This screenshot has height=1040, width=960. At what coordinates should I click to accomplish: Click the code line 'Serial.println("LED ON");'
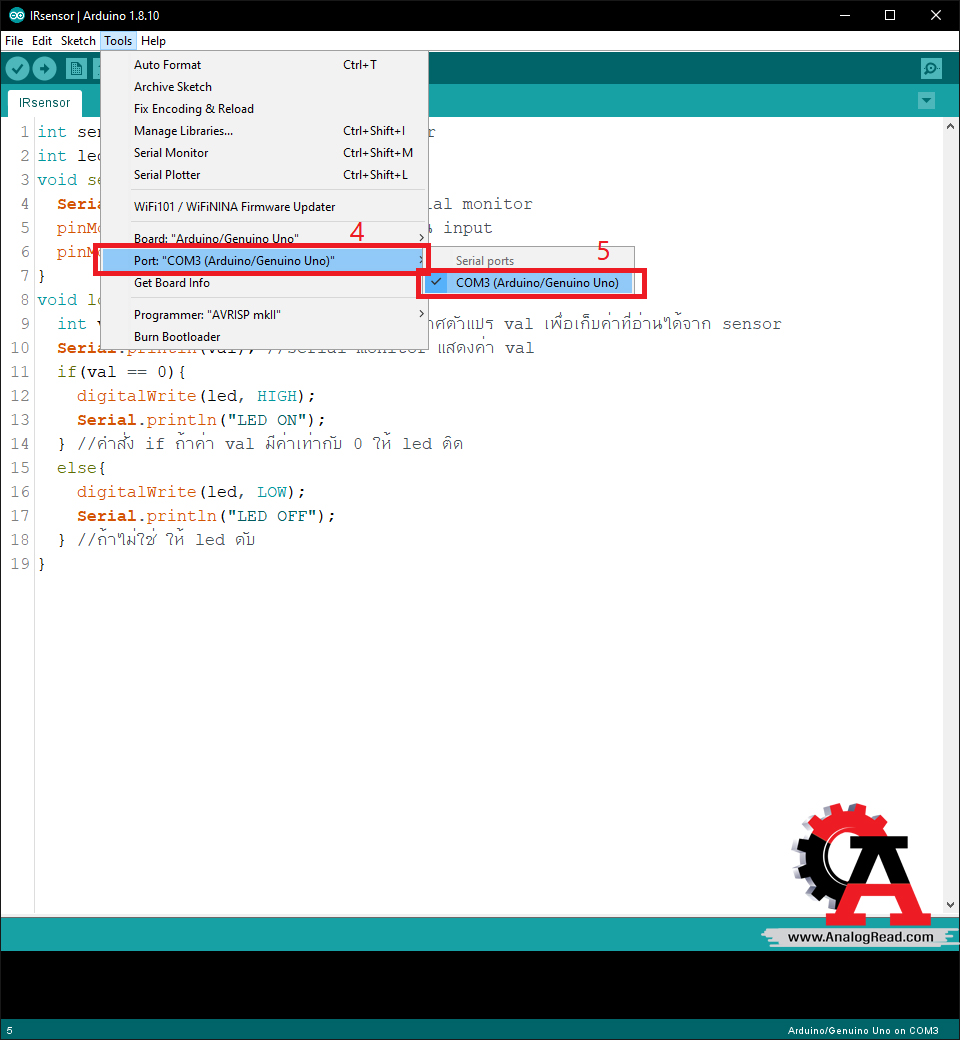[201, 420]
